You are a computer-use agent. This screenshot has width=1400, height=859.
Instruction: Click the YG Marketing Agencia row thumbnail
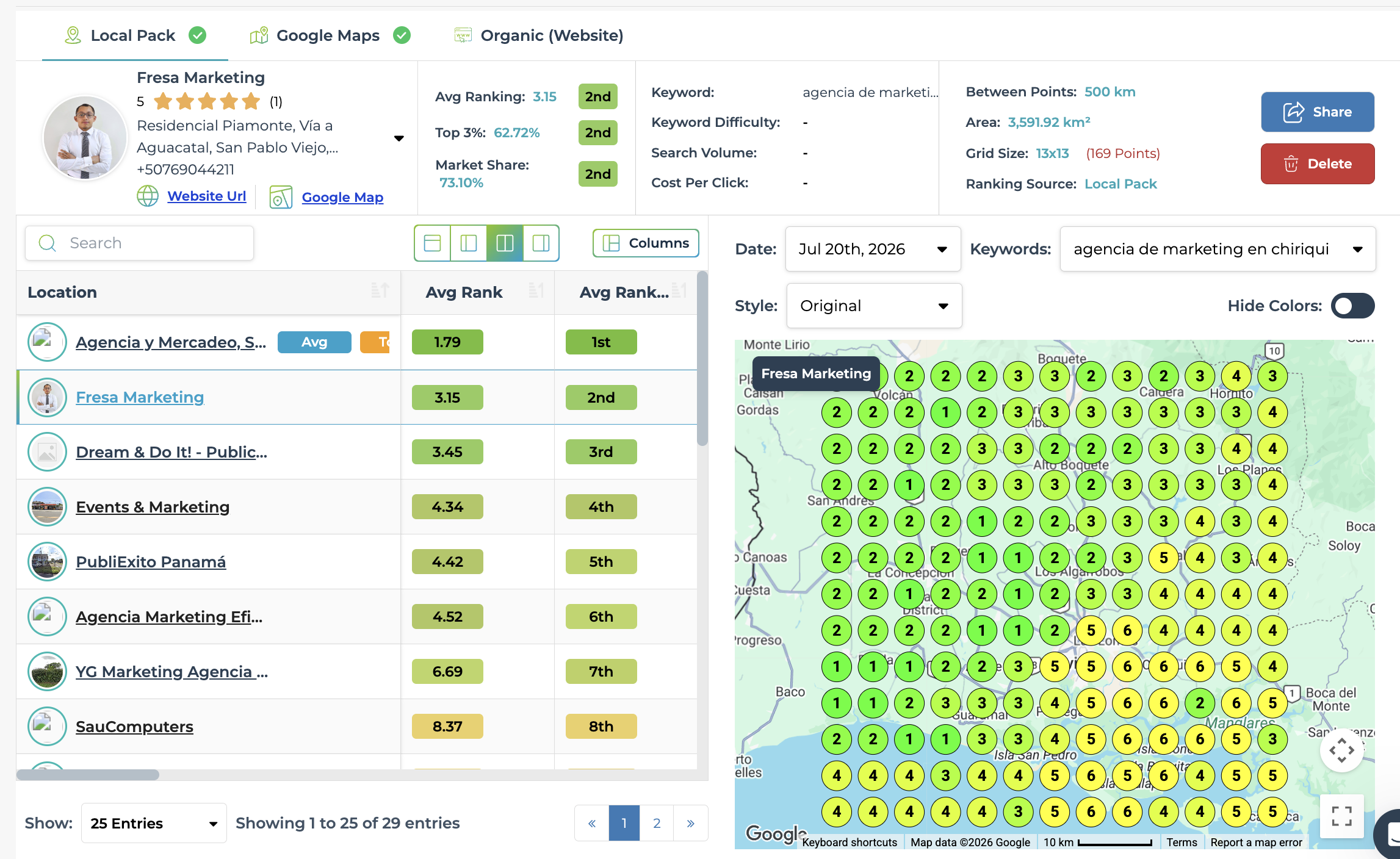pyautogui.click(x=47, y=672)
